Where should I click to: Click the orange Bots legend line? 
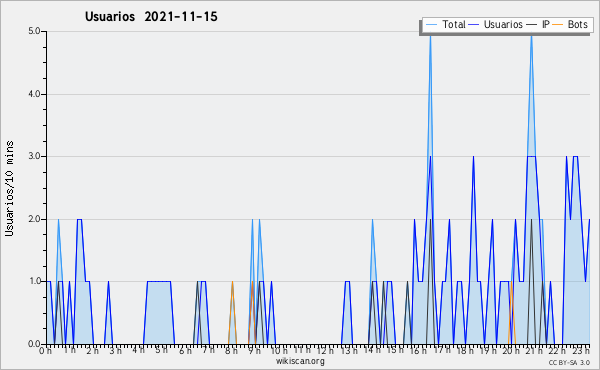558,25
